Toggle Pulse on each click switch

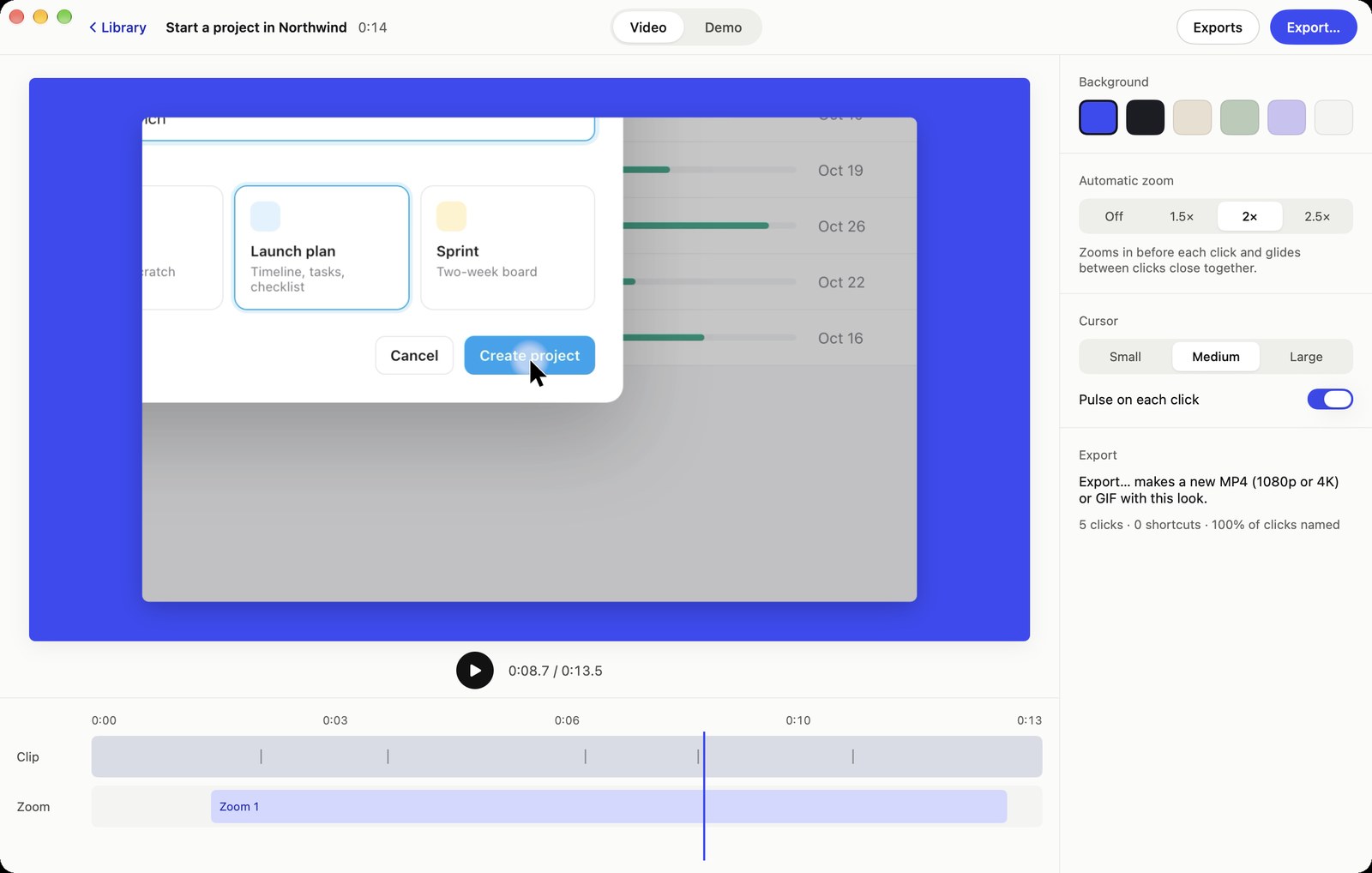(1330, 400)
